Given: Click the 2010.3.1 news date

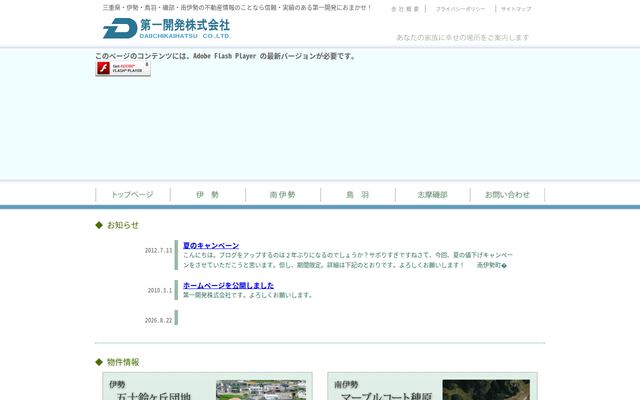Looking at the screenshot, I should click(x=160, y=290).
